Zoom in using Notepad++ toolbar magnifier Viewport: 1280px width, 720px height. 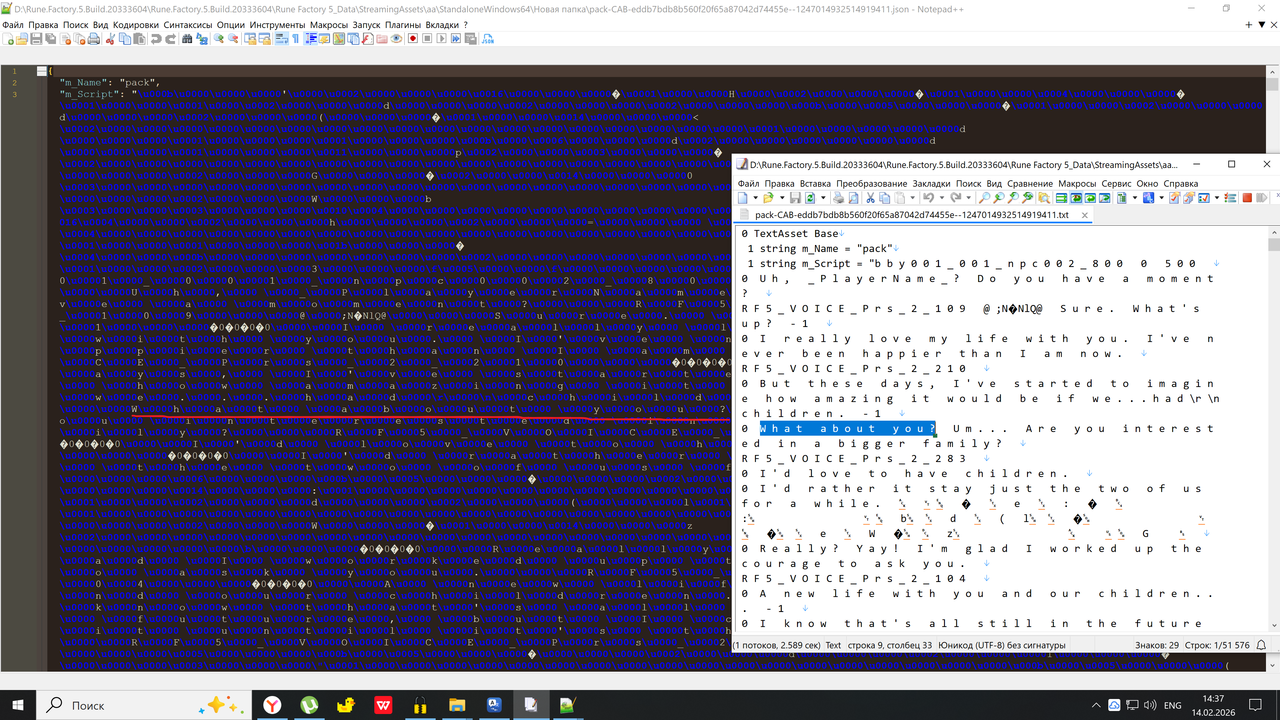tap(218, 39)
